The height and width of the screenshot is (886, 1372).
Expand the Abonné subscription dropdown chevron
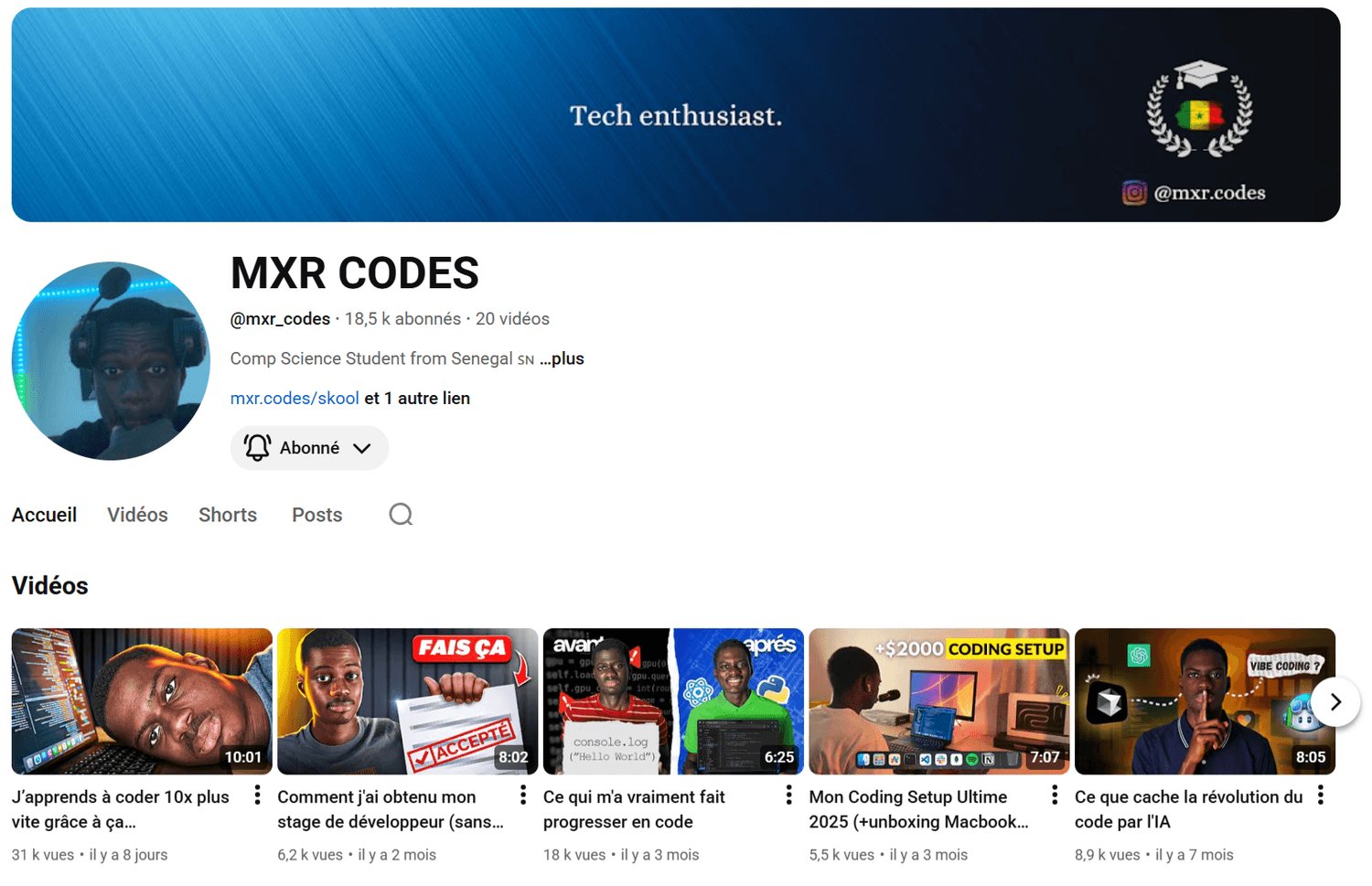coord(362,448)
